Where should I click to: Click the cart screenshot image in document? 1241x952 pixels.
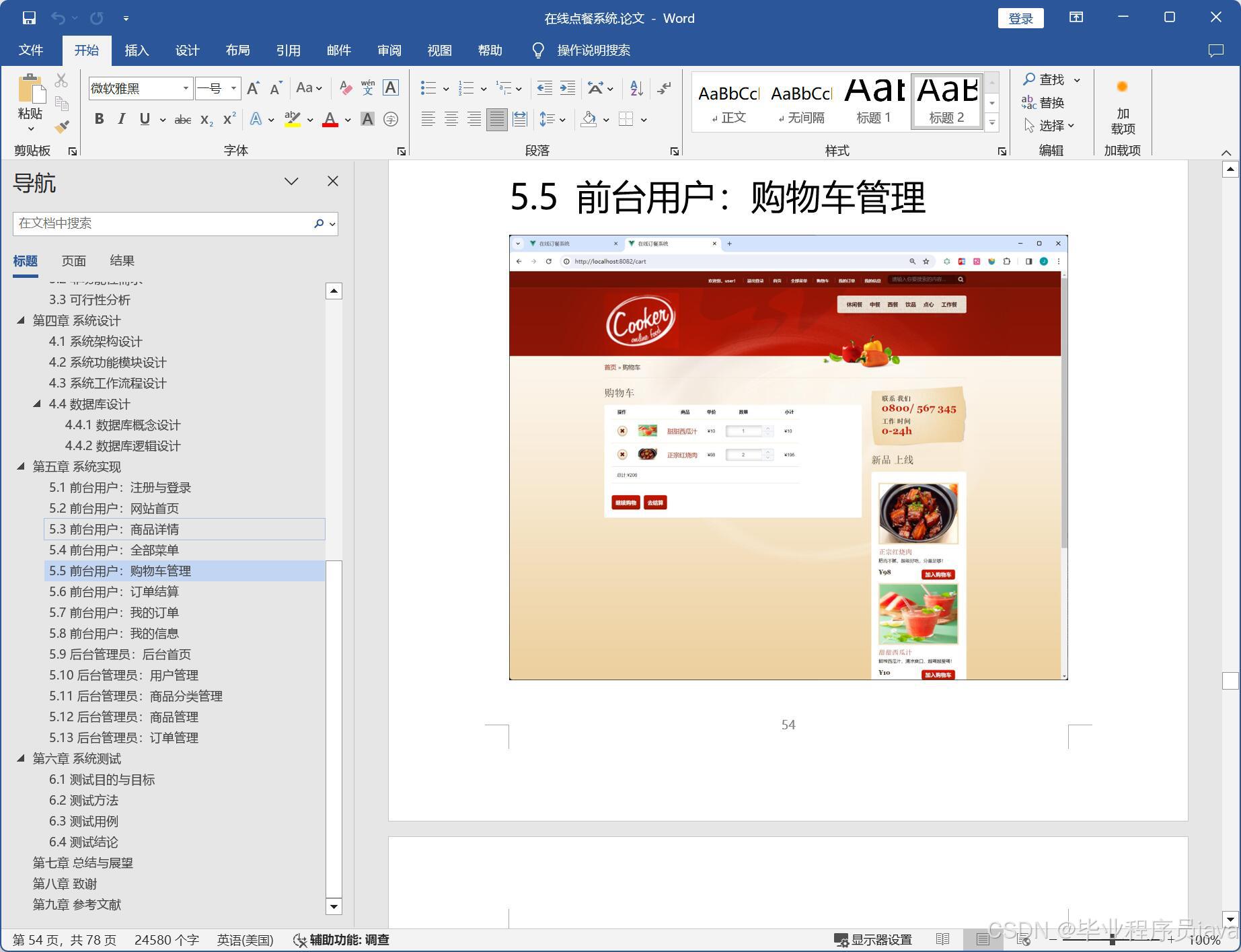[788, 457]
